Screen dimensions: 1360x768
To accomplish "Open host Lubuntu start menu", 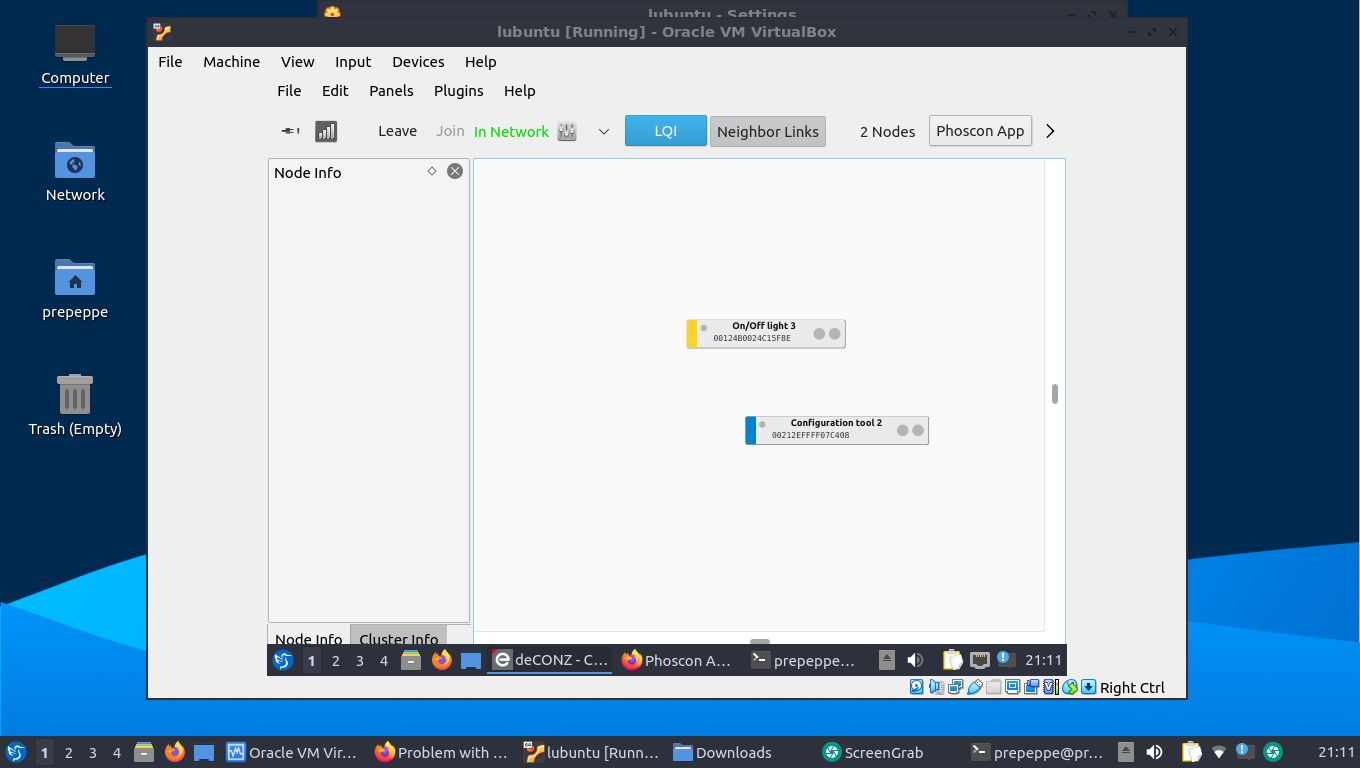I will tap(15, 752).
